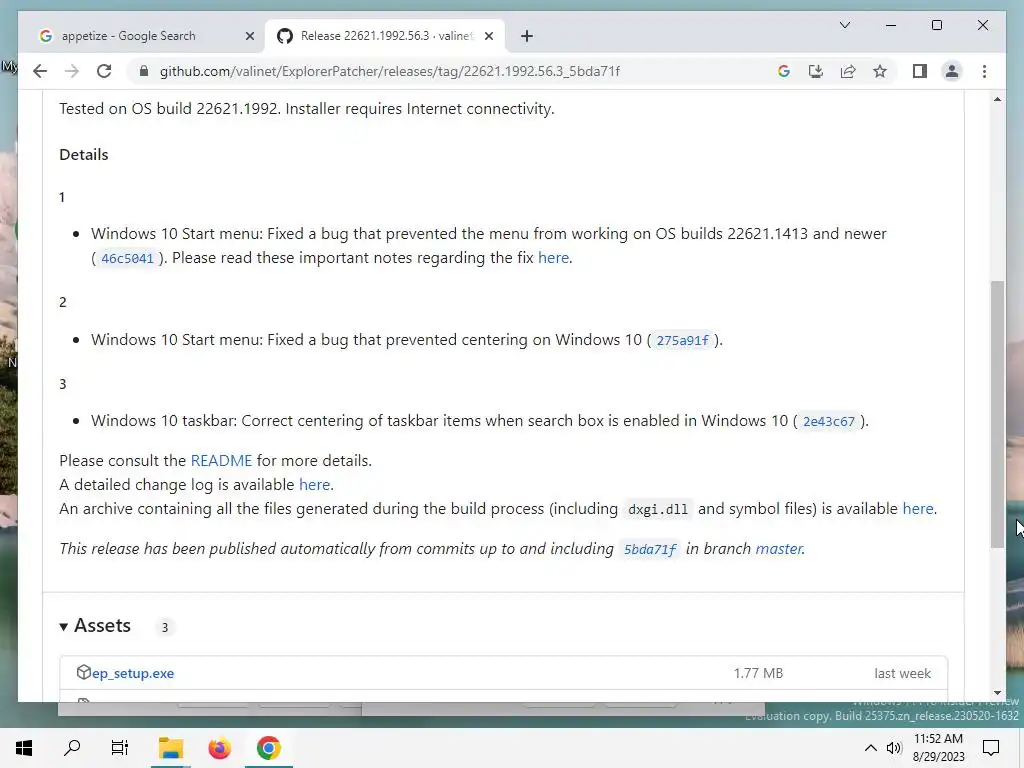Image resolution: width=1024 pixels, height=768 pixels.
Task: Open File Explorer from the taskbar
Action: (171, 748)
